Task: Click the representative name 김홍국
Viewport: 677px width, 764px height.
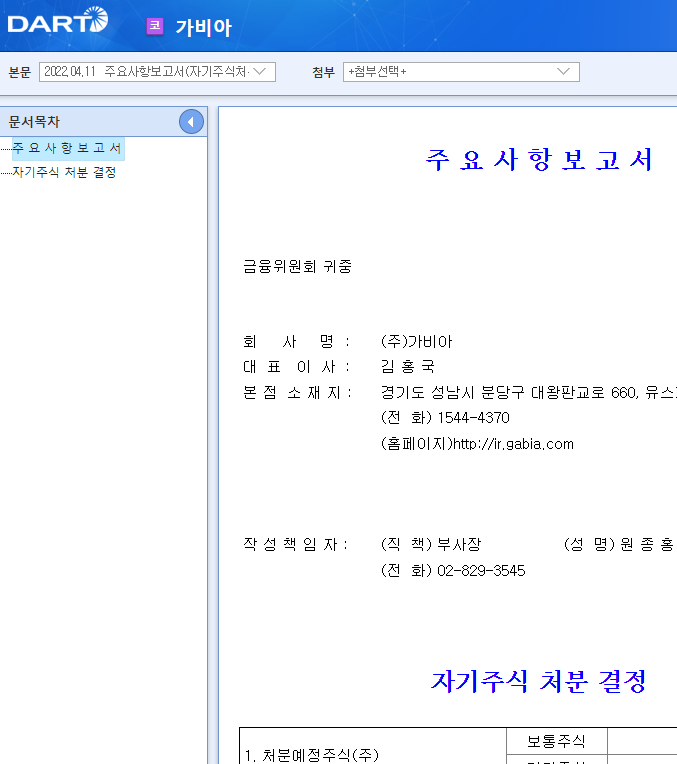Action: 407,366
